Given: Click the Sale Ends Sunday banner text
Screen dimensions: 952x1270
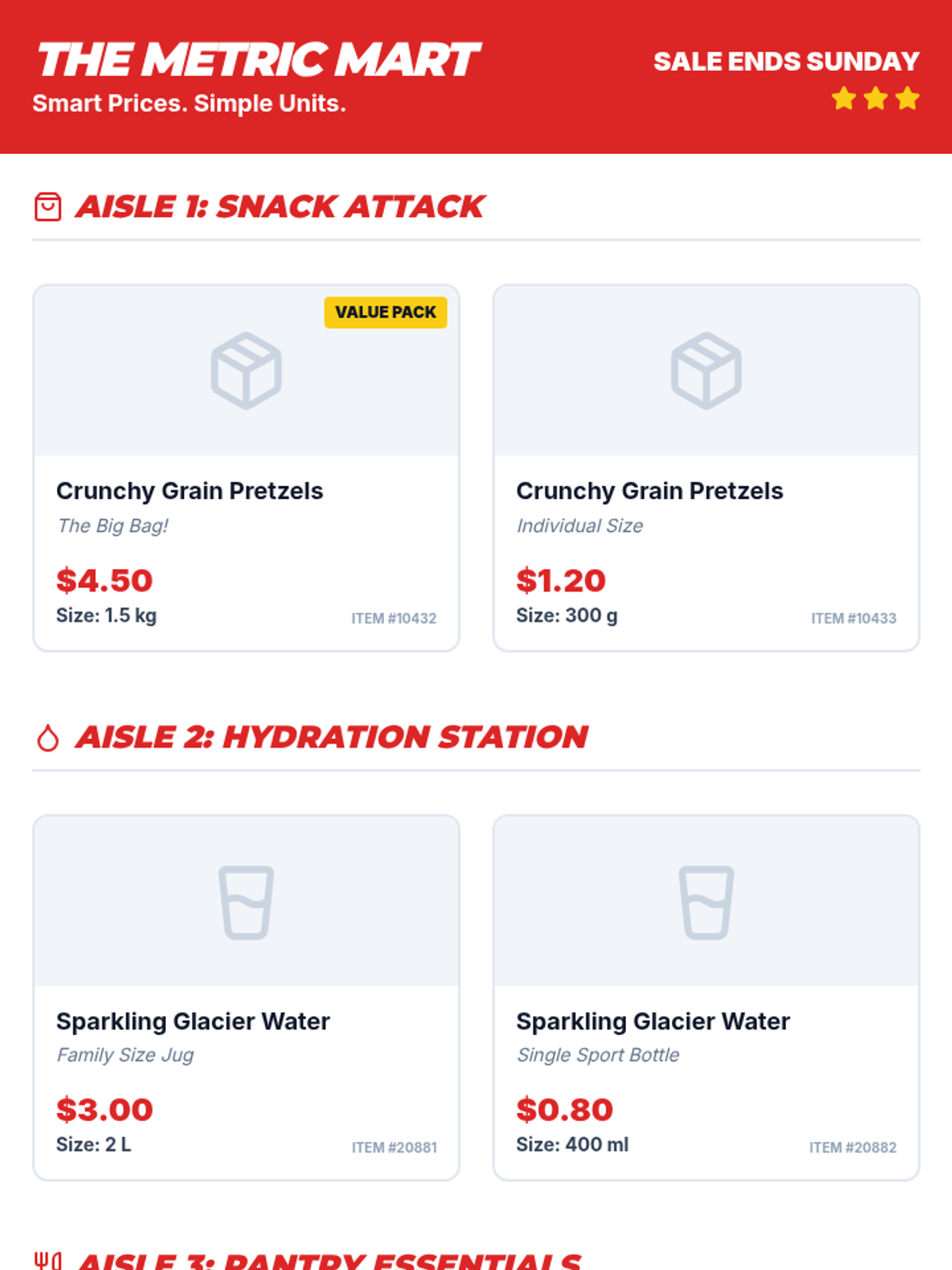Looking at the screenshot, I should (786, 61).
